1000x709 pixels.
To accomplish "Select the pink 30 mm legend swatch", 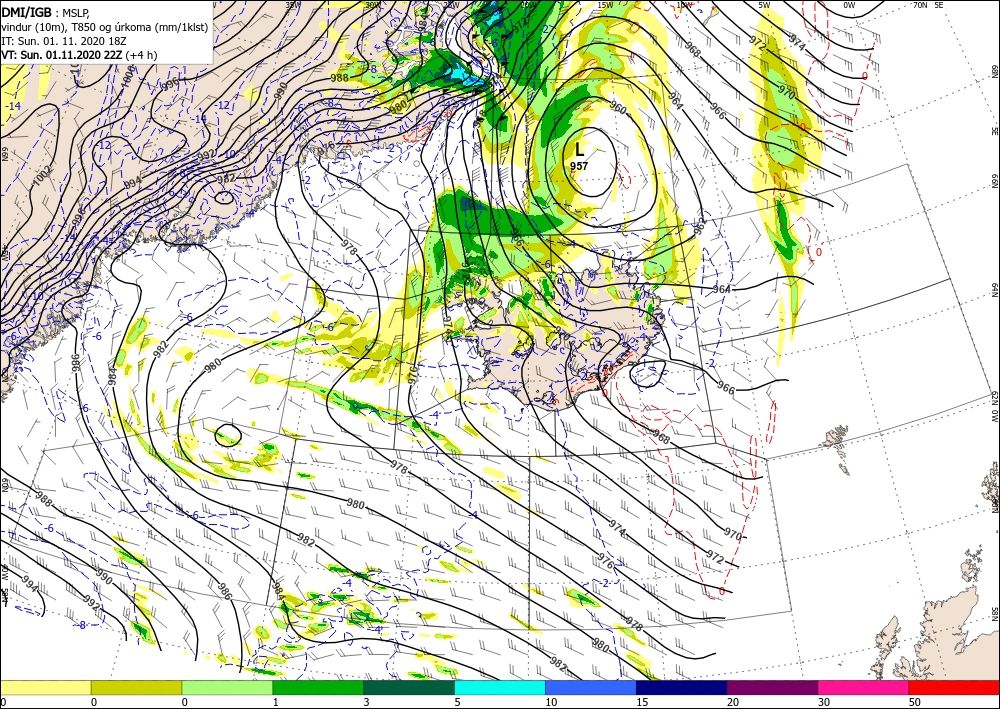I will tap(864, 687).
